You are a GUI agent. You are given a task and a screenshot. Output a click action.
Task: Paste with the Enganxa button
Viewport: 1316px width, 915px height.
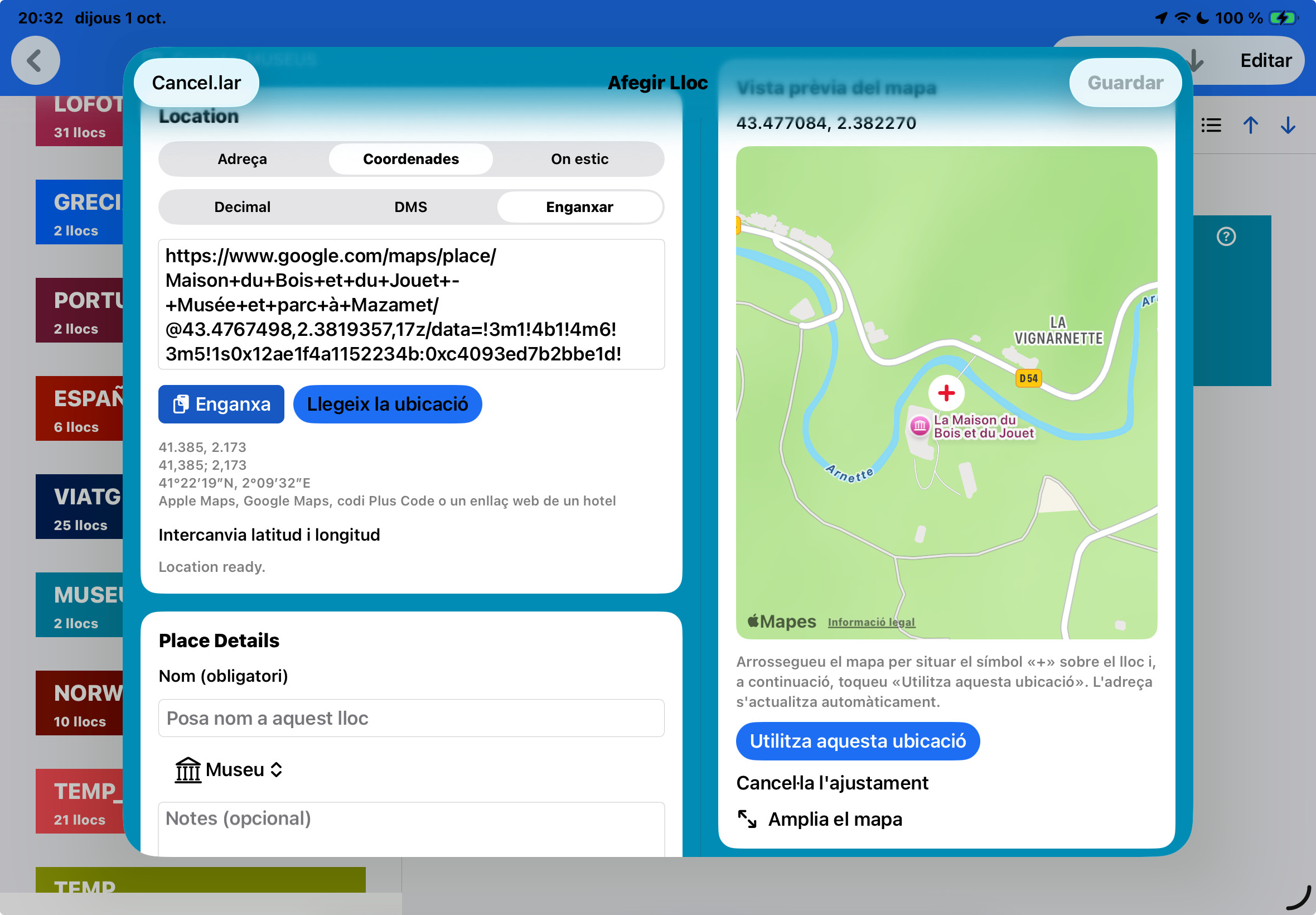tap(221, 404)
